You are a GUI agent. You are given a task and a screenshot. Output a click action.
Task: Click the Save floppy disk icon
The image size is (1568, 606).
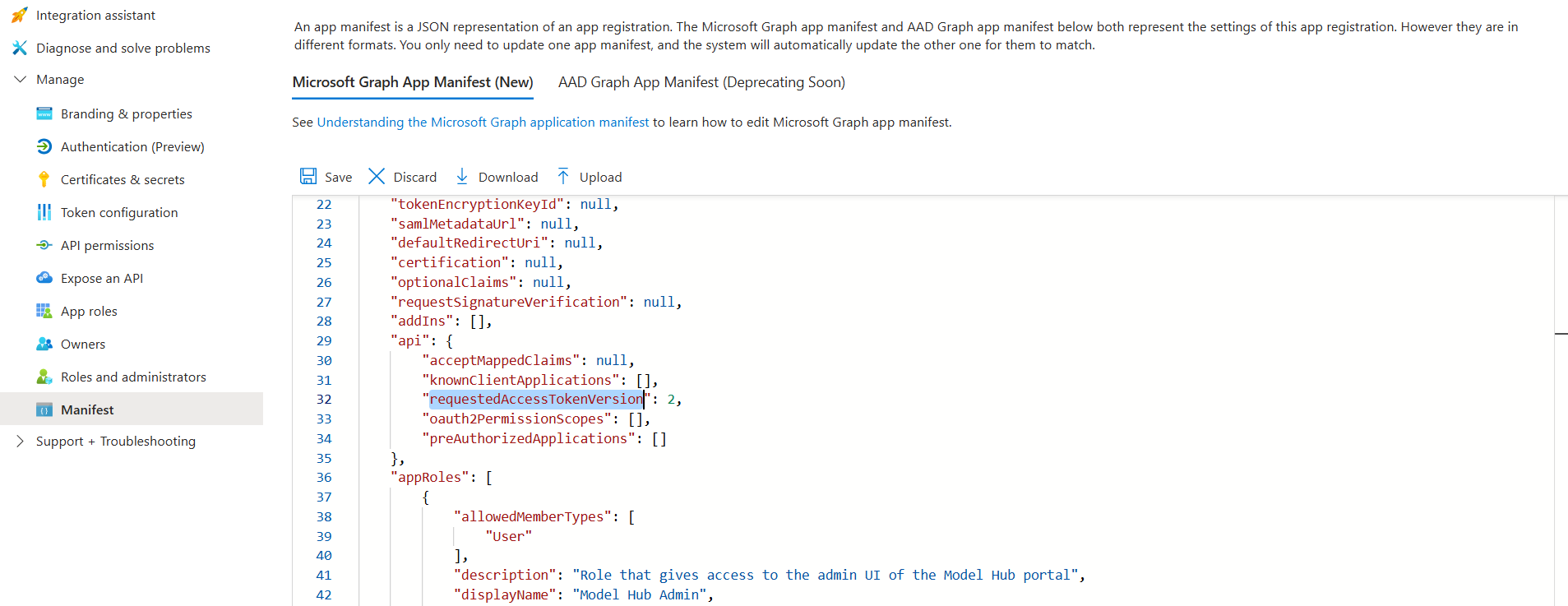308,177
